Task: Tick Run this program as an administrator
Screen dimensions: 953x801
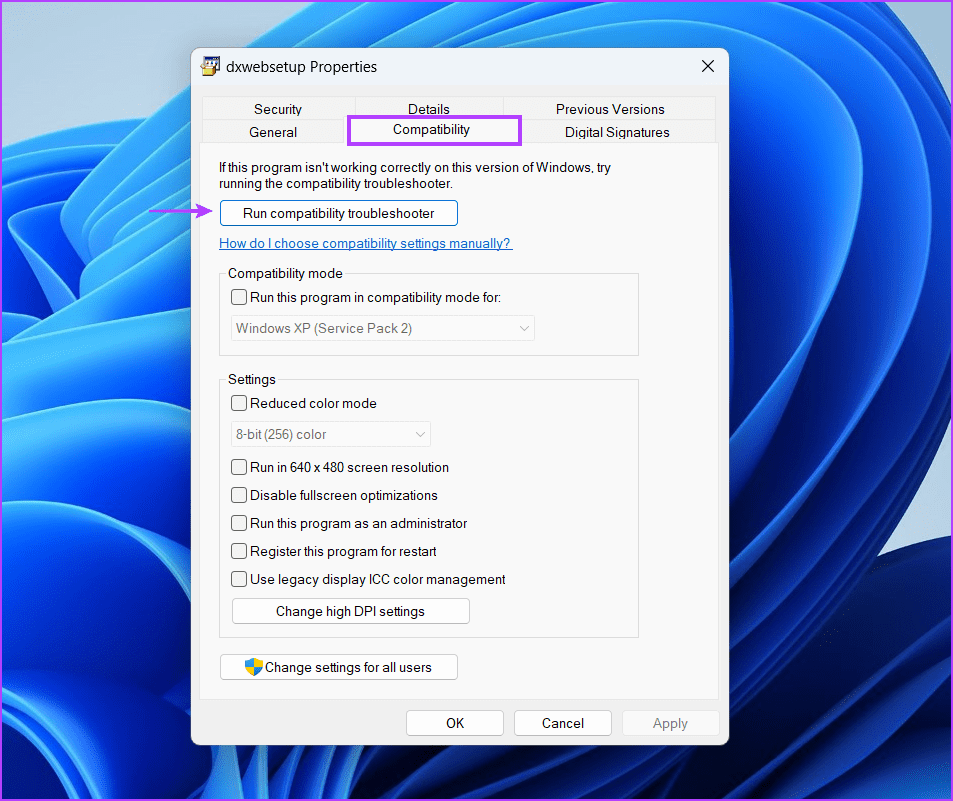Action: coord(239,523)
